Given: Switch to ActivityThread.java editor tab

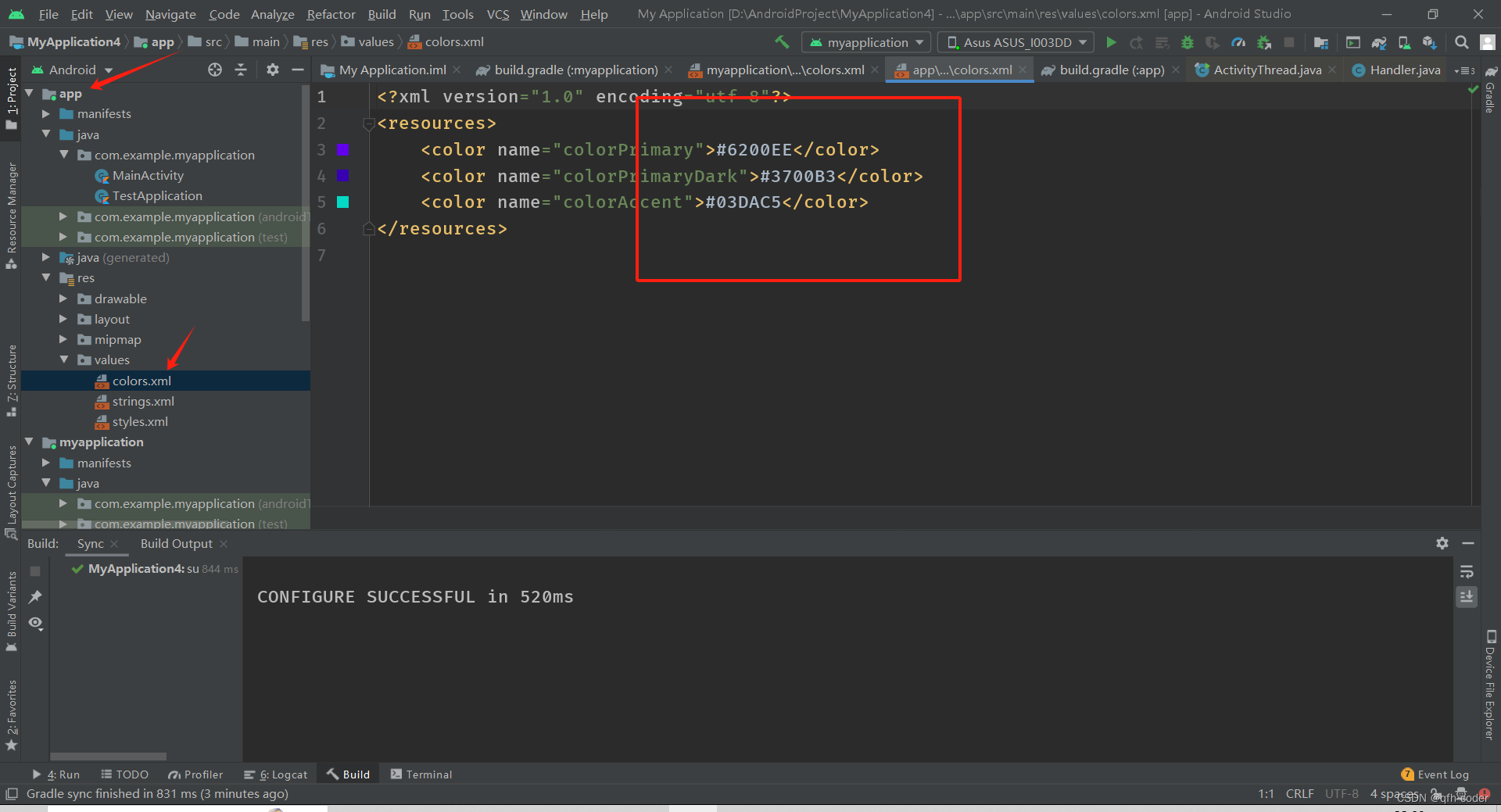Looking at the screenshot, I should 1266,70.
